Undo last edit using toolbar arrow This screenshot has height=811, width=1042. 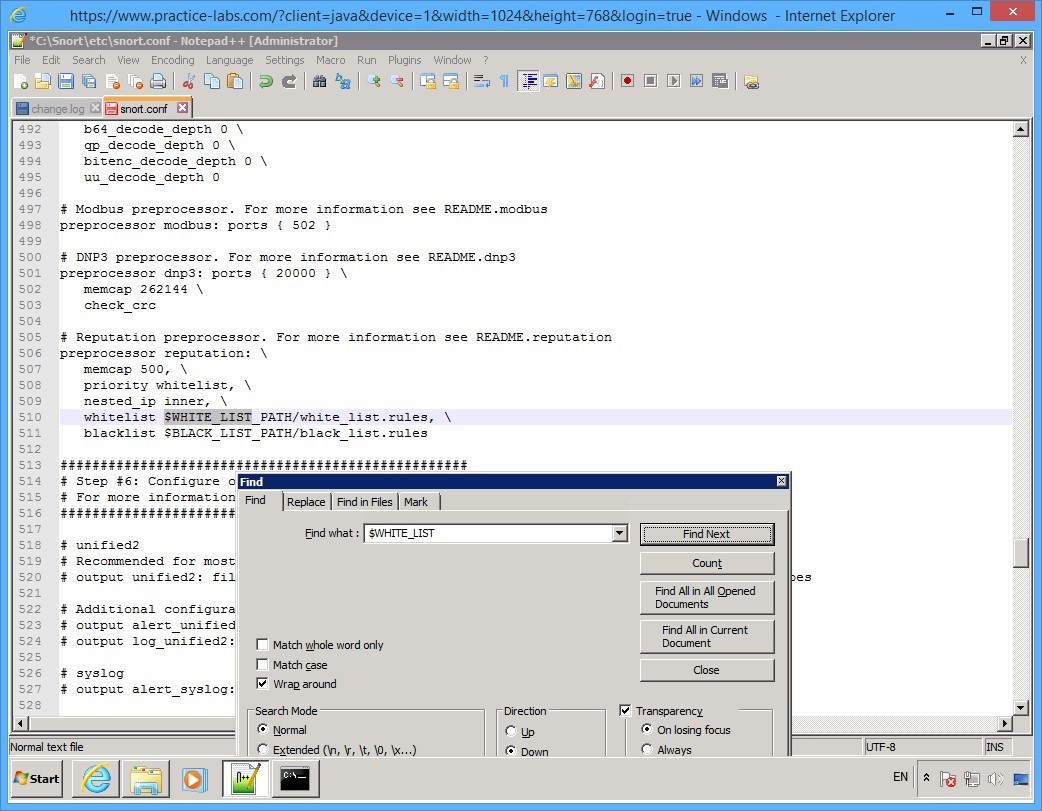(266, 81)
